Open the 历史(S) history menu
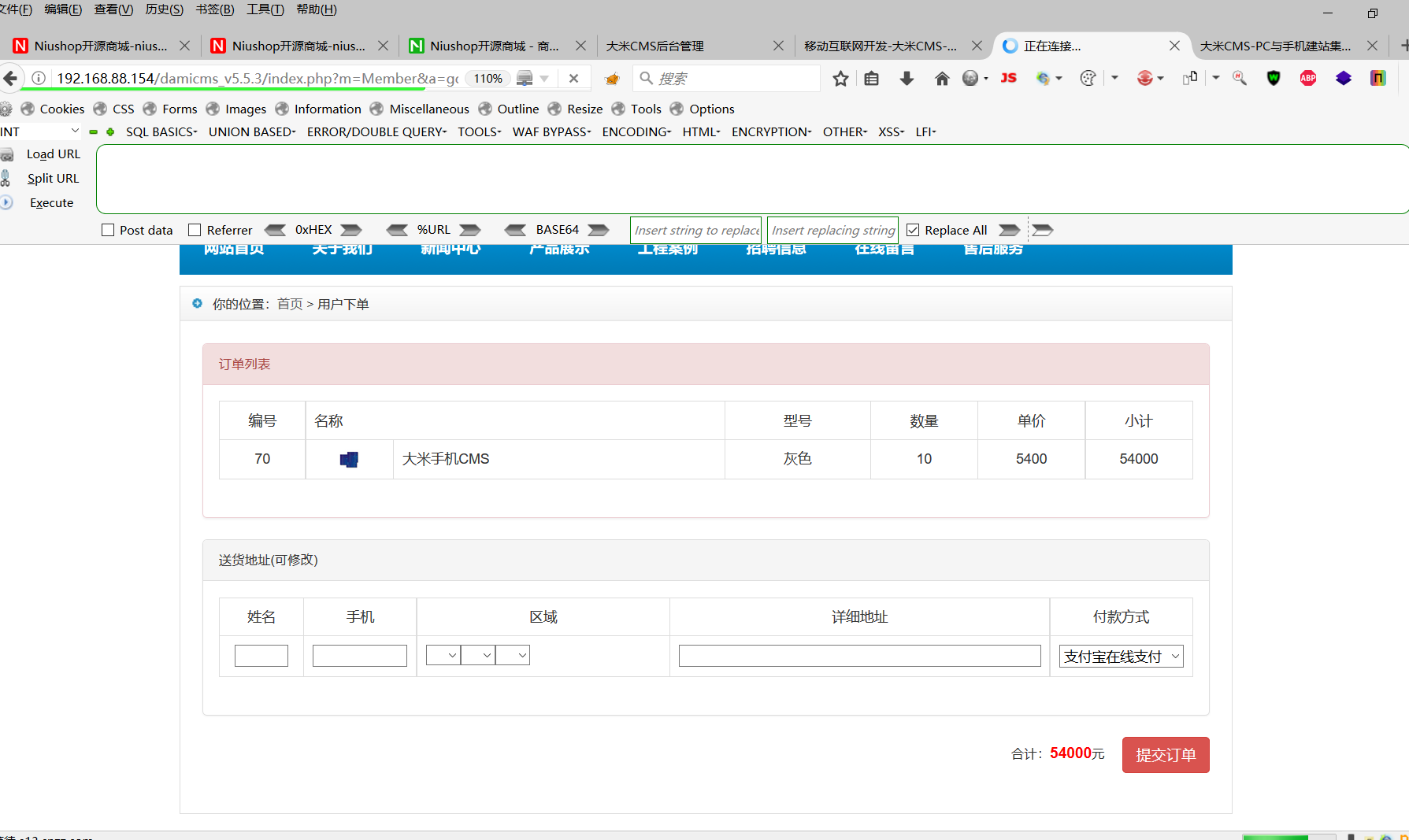The height and width of the screenshot is (840, 1409). point(164,9)
